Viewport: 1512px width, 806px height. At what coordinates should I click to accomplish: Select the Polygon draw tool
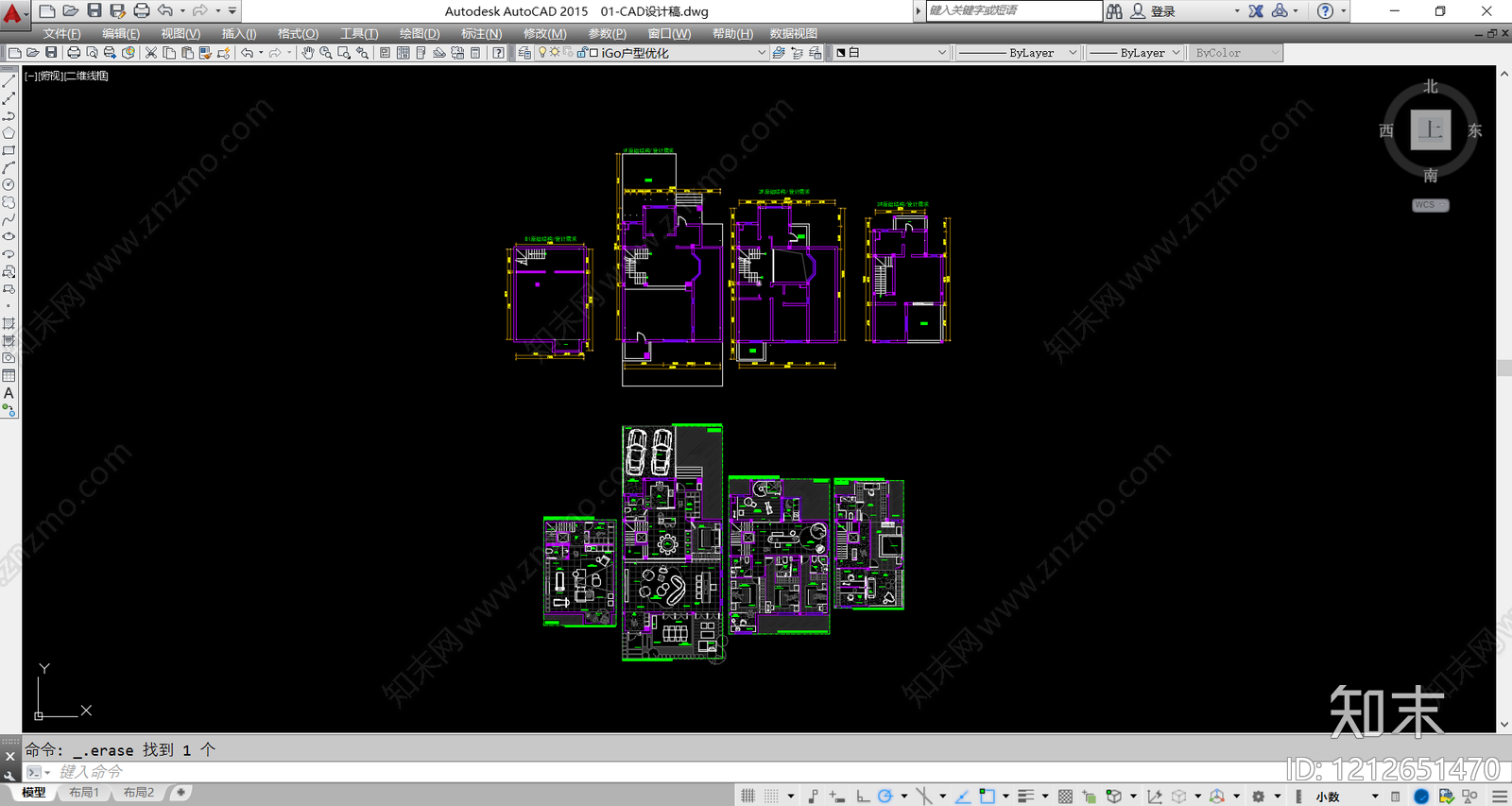[9, 133]
